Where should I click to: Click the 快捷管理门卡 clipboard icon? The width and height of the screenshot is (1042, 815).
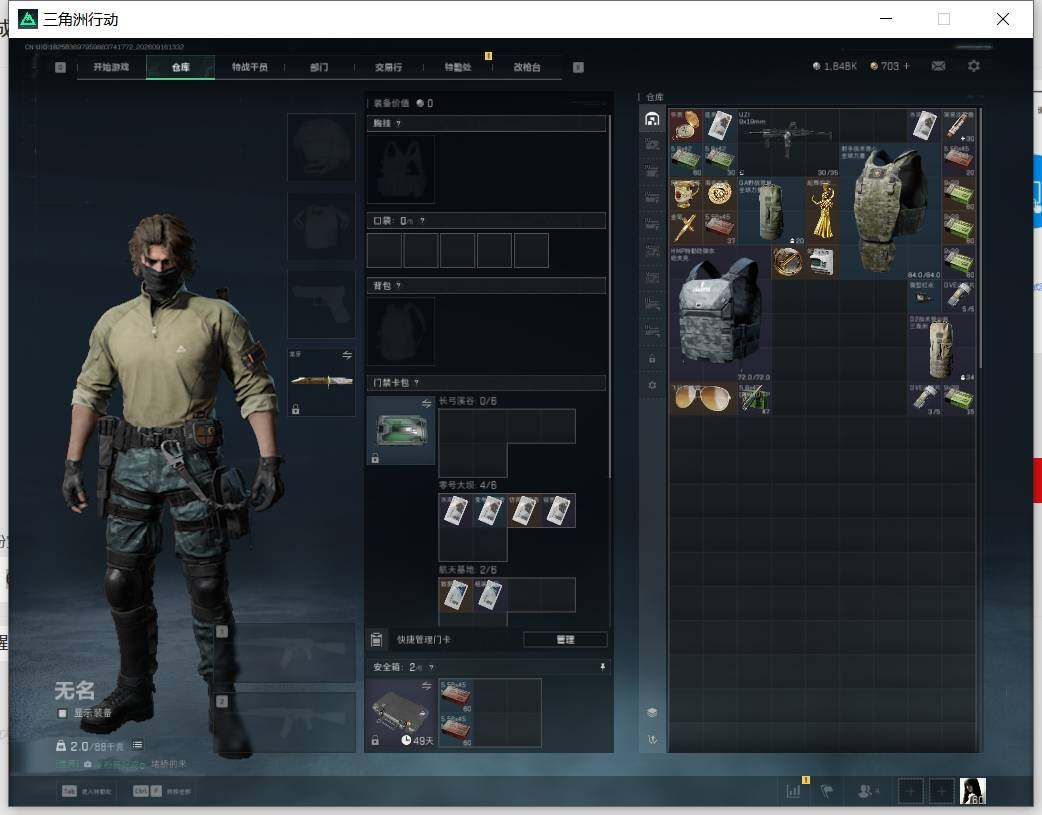pyautogui.click(x=376, y=640)
